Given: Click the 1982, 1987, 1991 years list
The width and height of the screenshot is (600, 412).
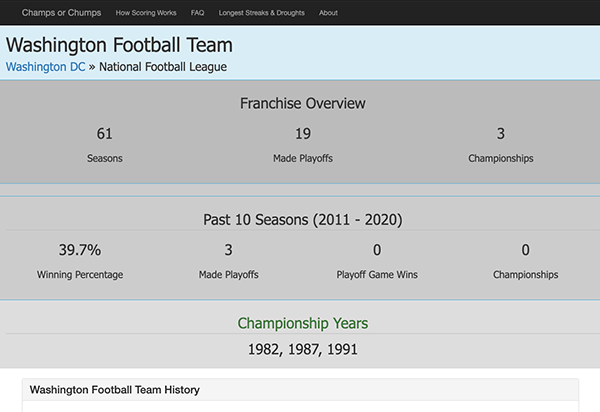Looking at the screenshot, I should click(x=303, y=349).
